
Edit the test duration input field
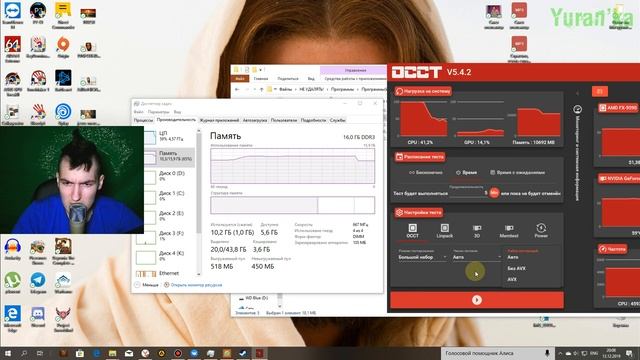(x=469, y=193)
